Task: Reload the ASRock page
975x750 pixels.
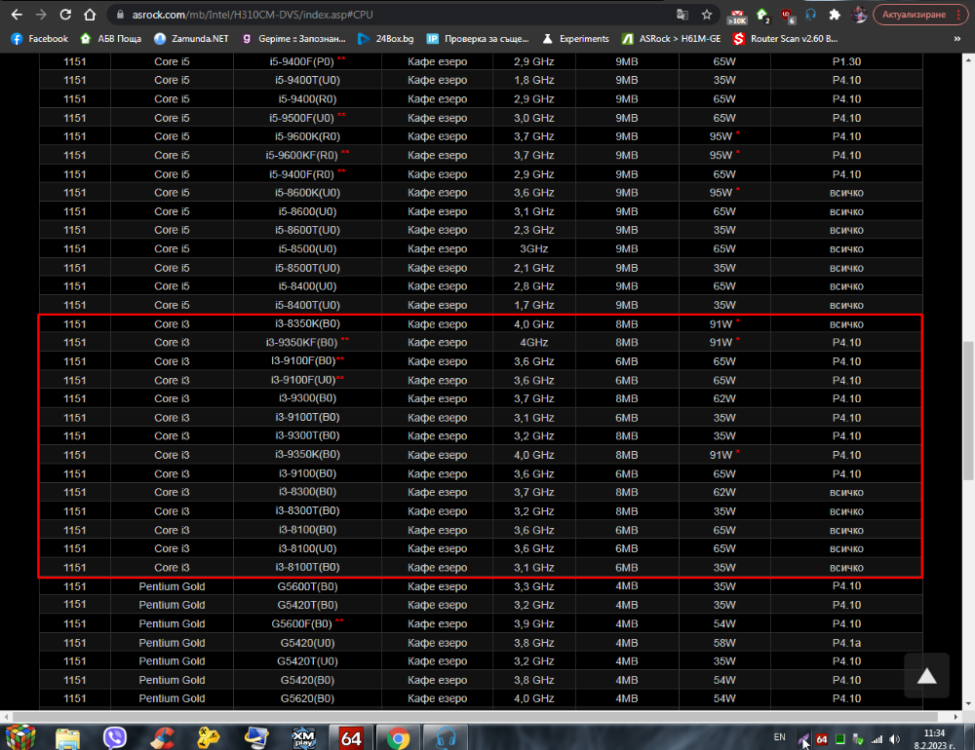Action: (x=65, y=14)
